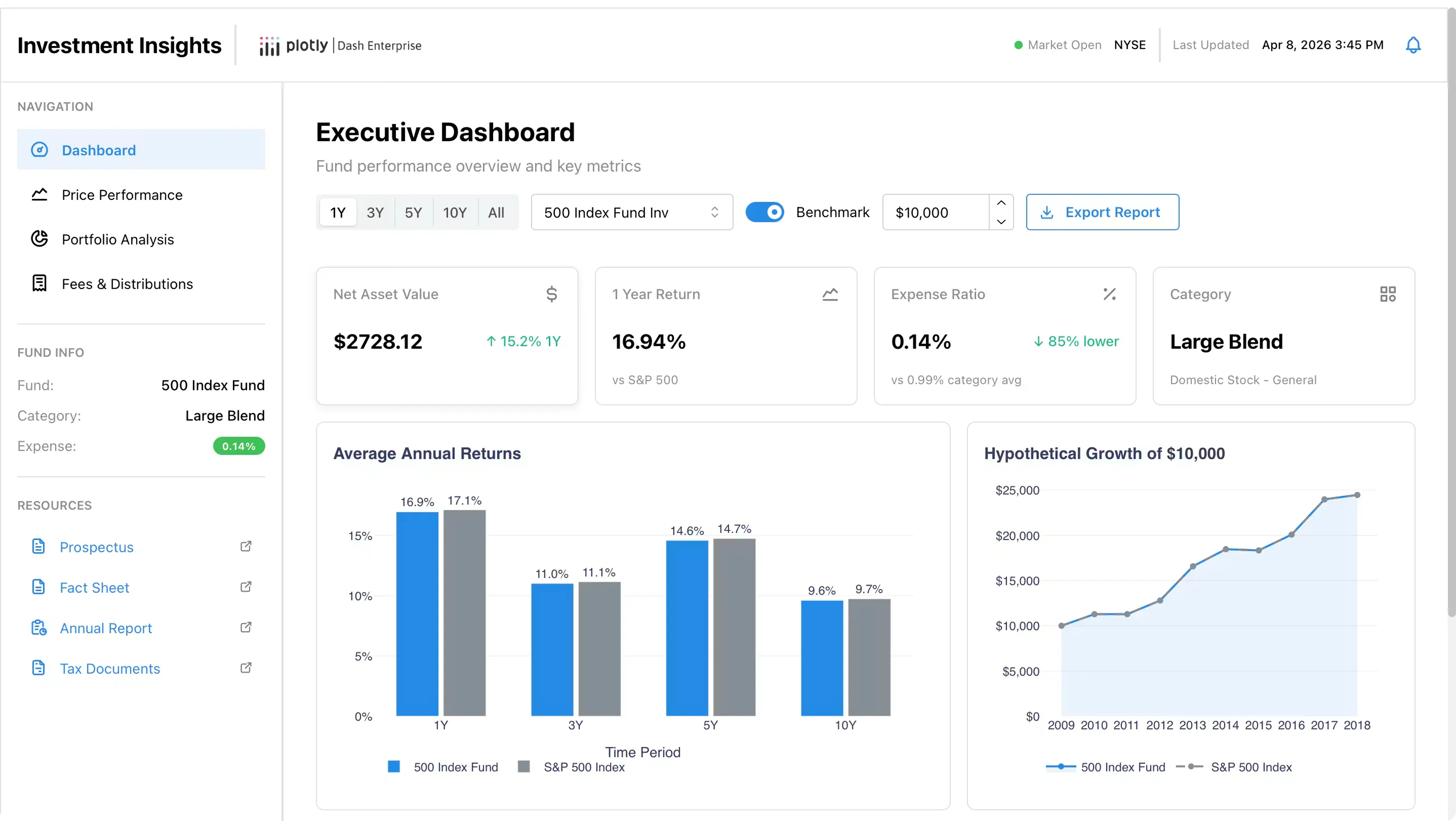Select the 1Y time range tab
Image resolution: width=1456 pixels, height=821 pixels.
coord(338,213)
